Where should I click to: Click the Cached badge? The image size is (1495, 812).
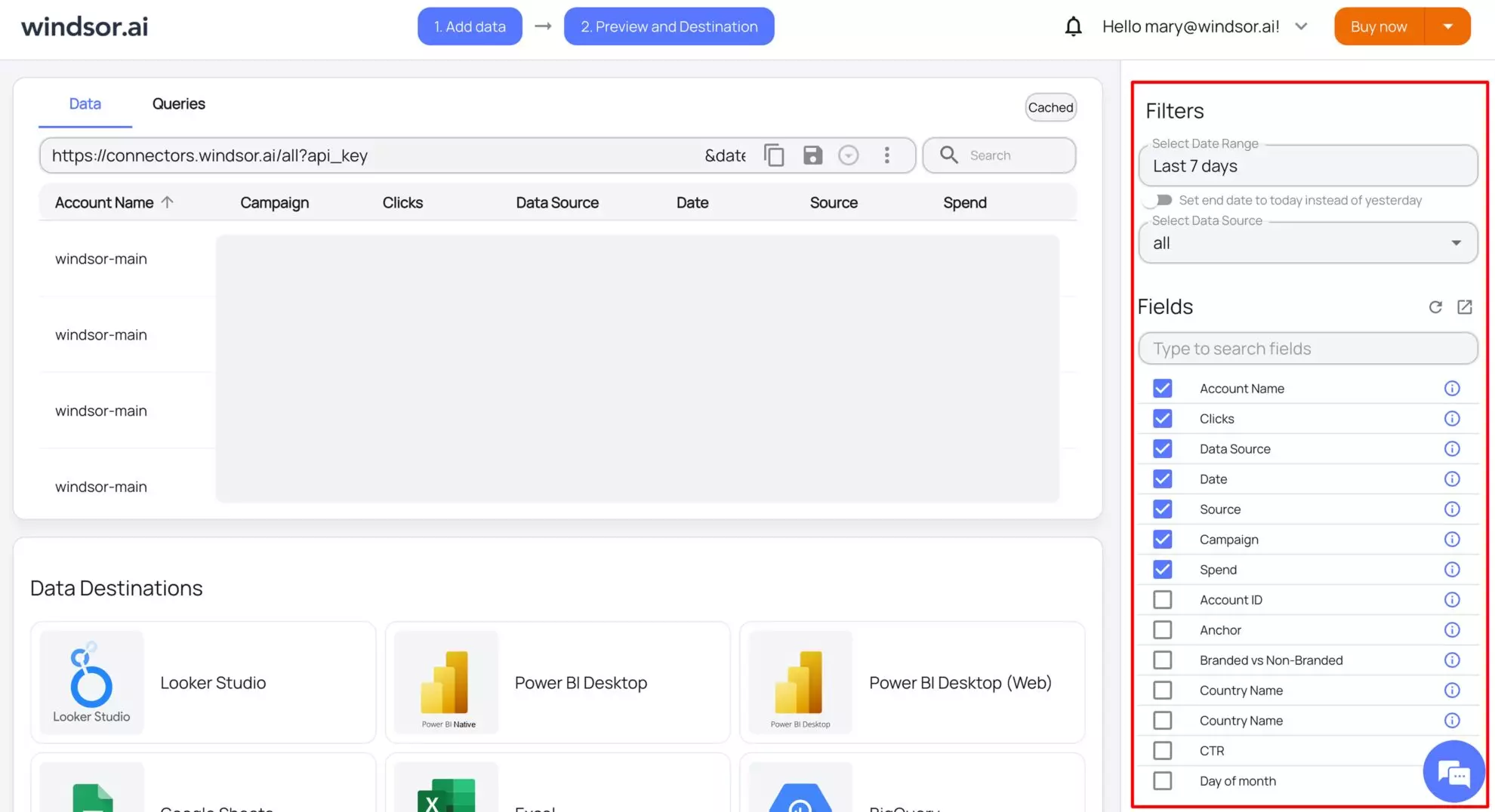1050,107
